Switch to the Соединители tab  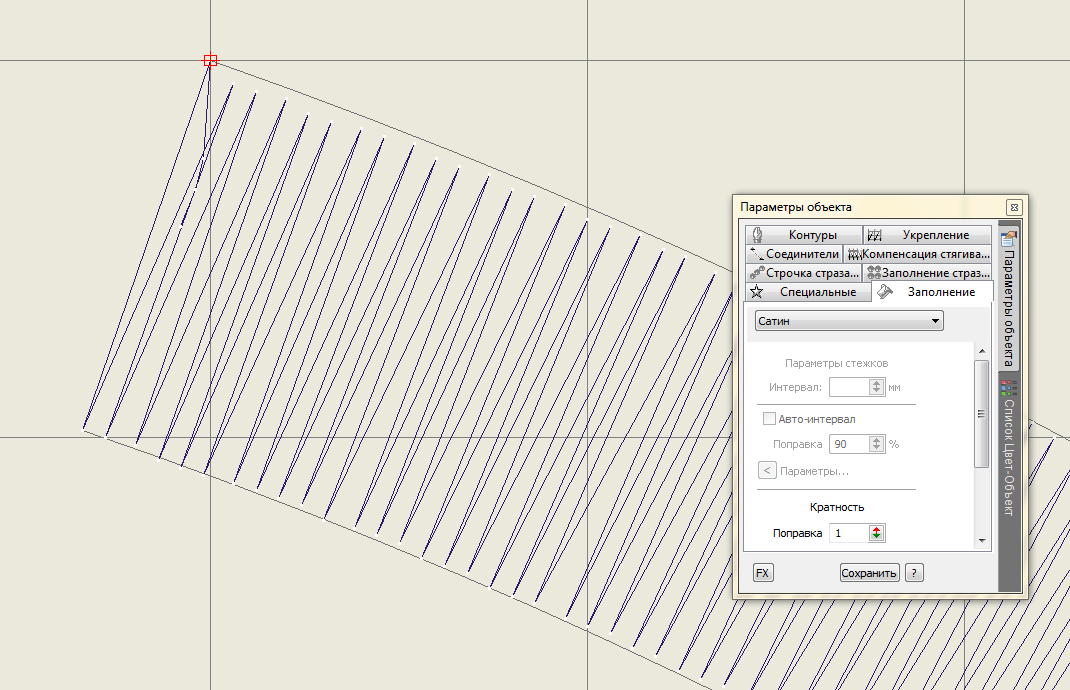794,254
